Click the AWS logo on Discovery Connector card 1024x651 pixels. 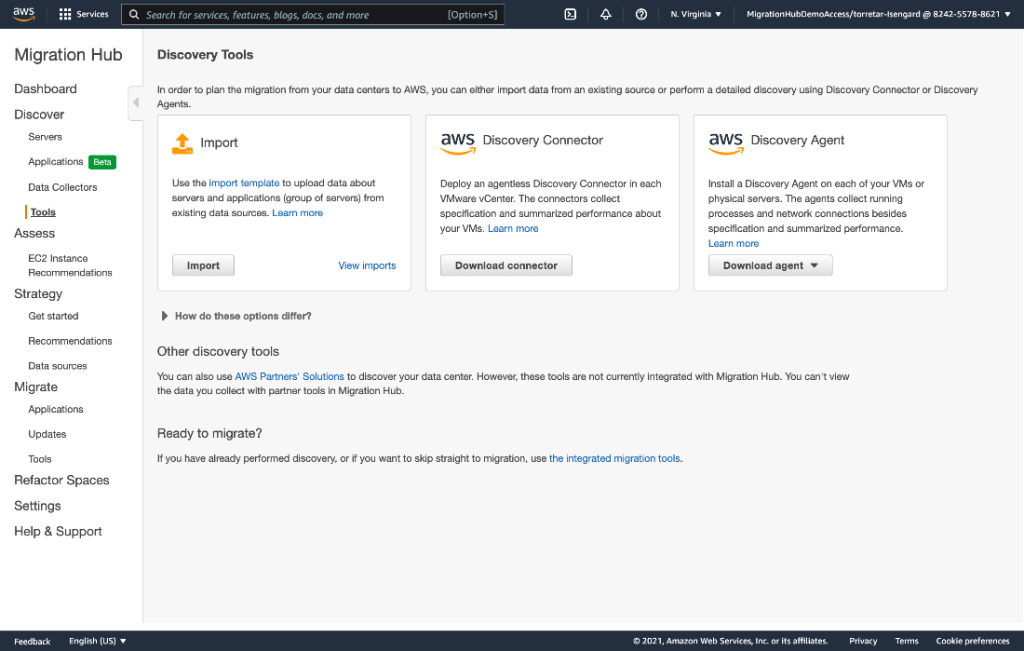(x=457, y=142)
